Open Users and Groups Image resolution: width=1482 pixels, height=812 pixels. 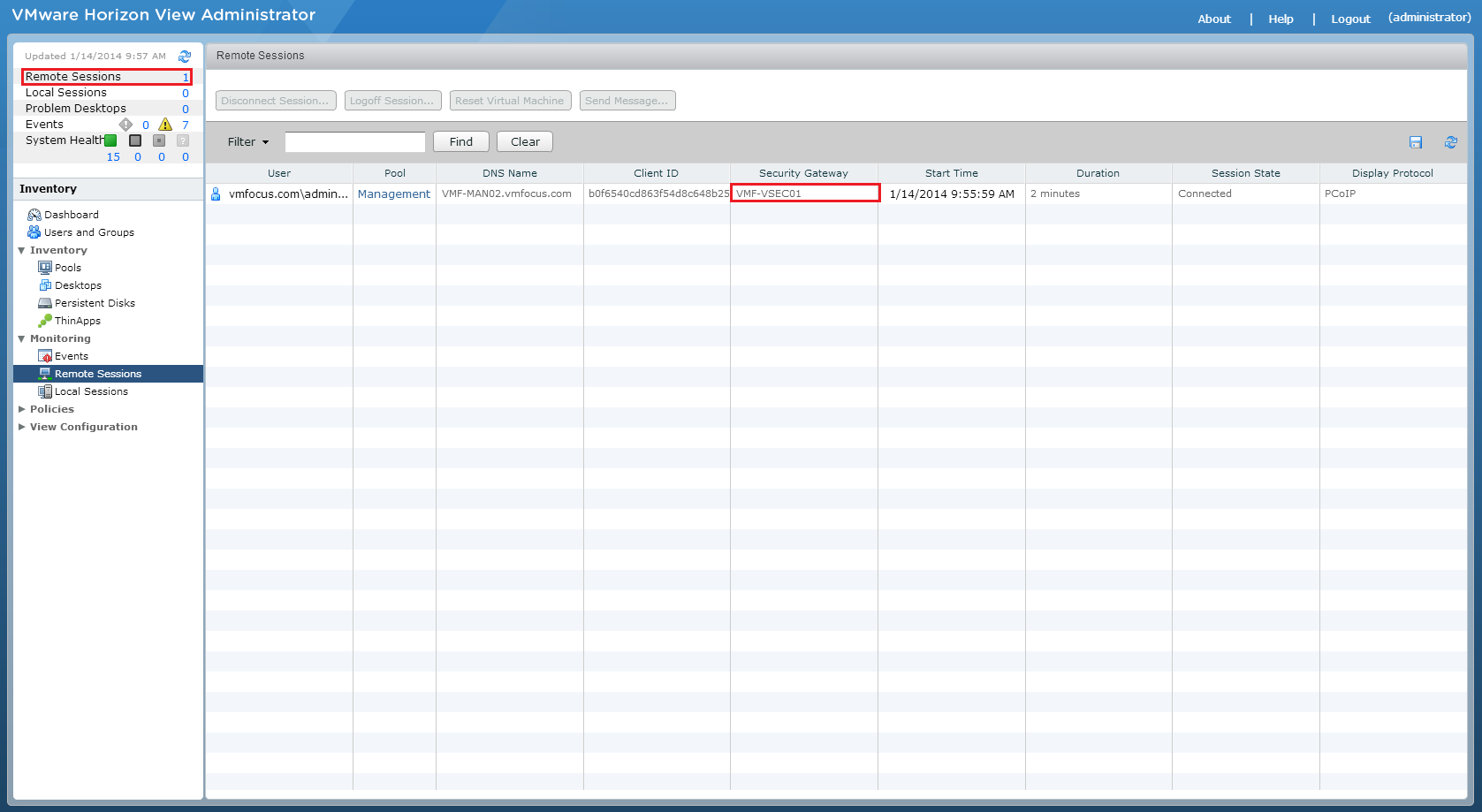(88, 232)
